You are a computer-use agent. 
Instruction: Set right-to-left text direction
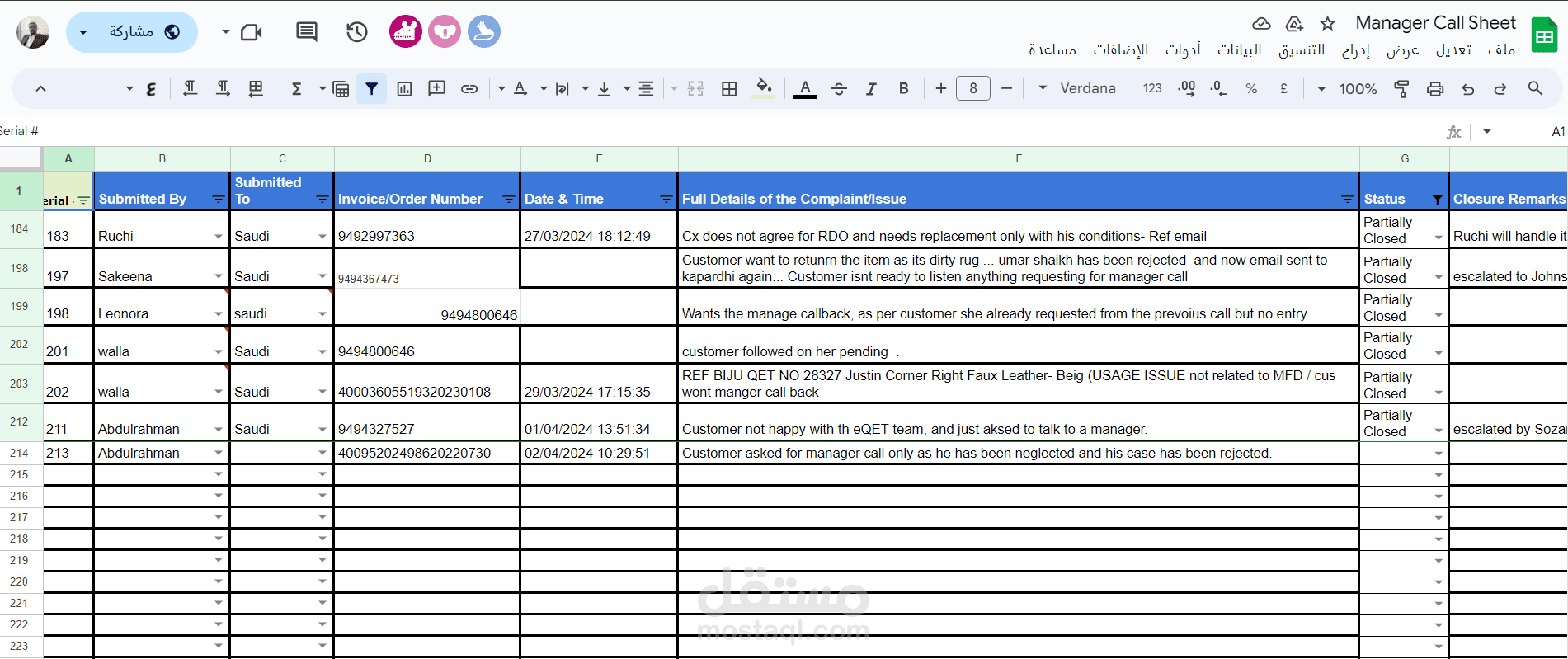(190, 88)
